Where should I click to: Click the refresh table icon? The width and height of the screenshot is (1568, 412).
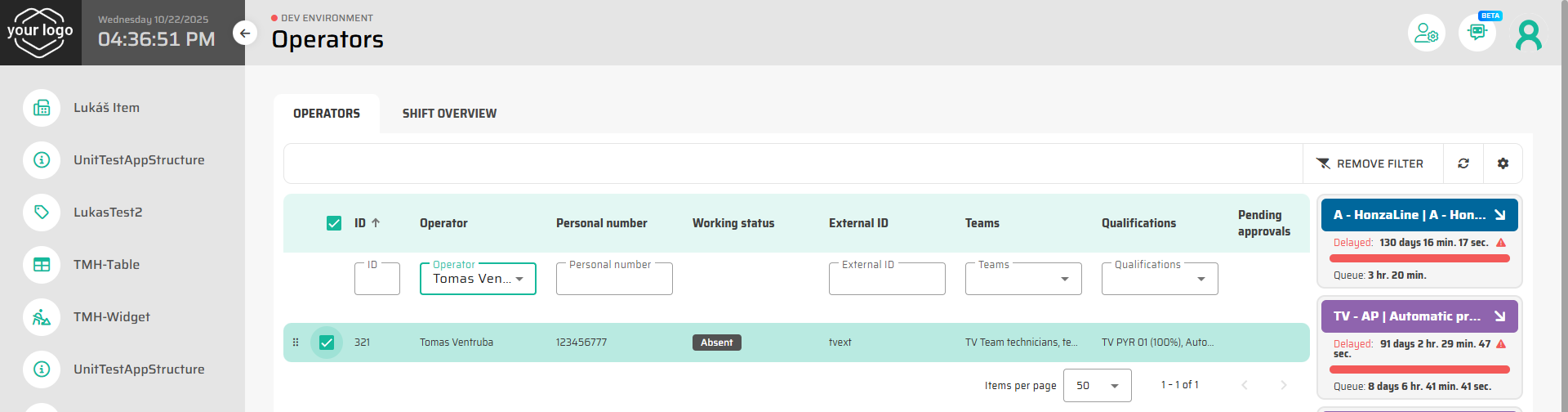point(1463,163)
